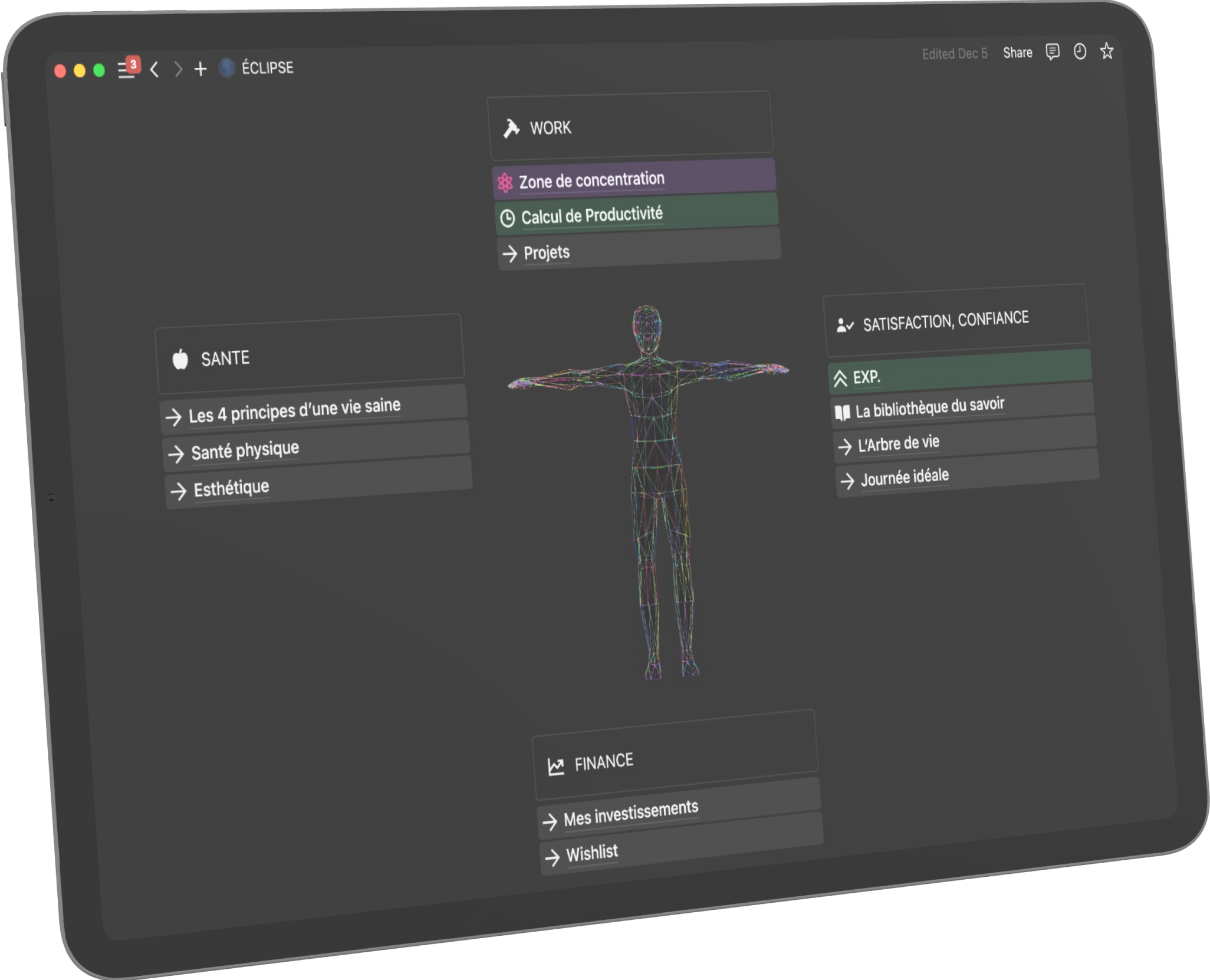The width and height of the screenshot is (1210, 980).
Task: Open the Projets page link
Action: point(547,253)
